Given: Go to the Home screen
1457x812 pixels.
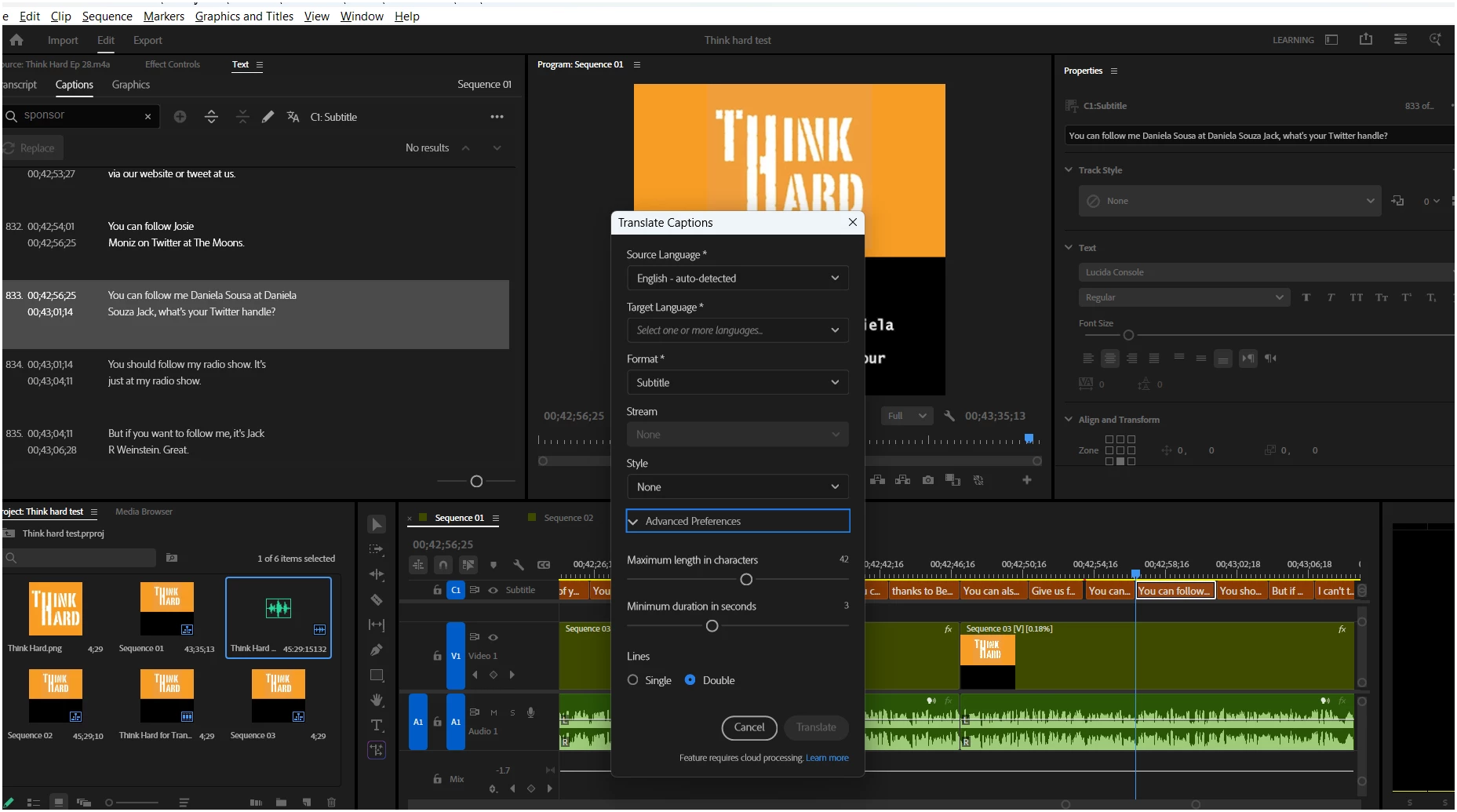Looking at the screenshot, I should coord(16,40).
